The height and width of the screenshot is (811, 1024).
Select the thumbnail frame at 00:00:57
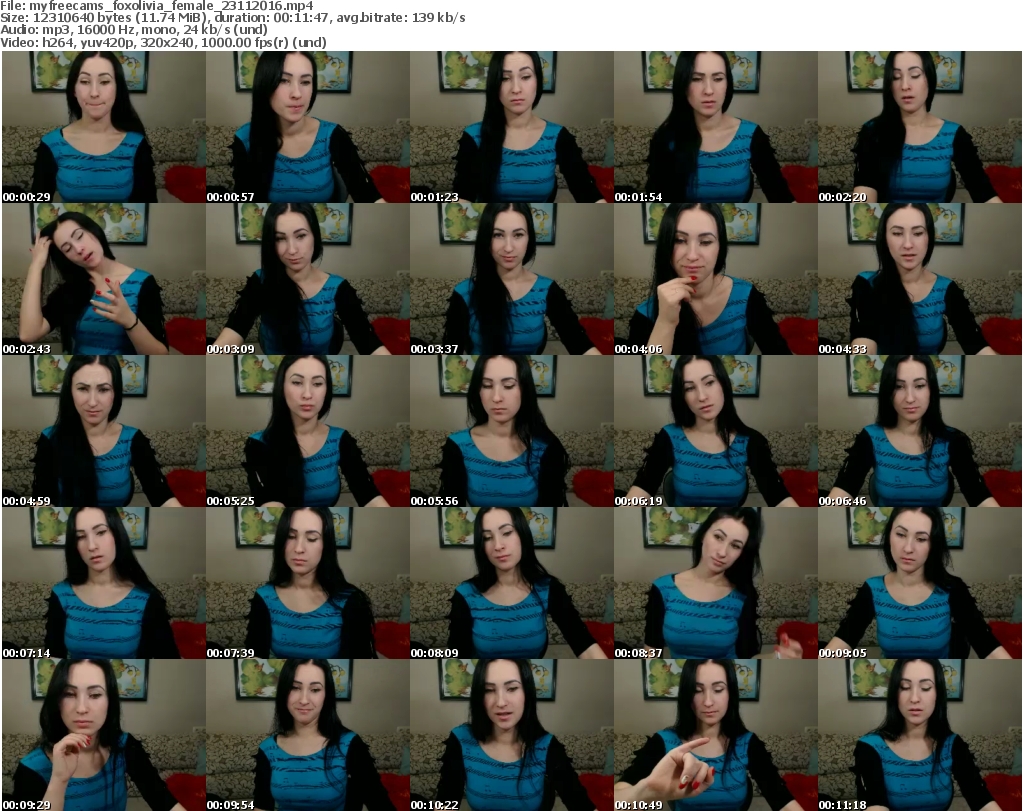tap(308, 127)
